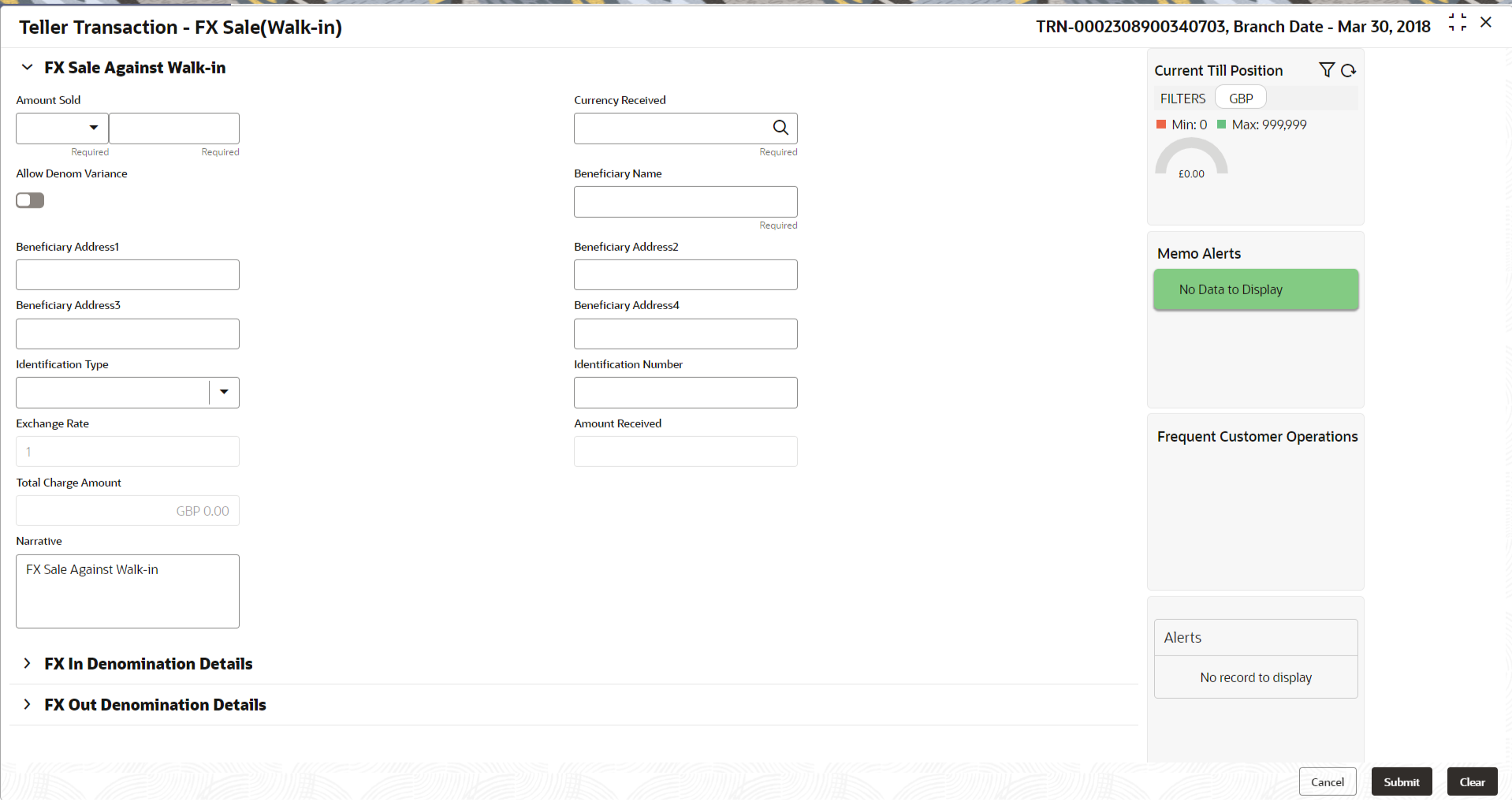Click the 'Max: 999,999' legend text
The image size is (1512, 802).
1269,125
